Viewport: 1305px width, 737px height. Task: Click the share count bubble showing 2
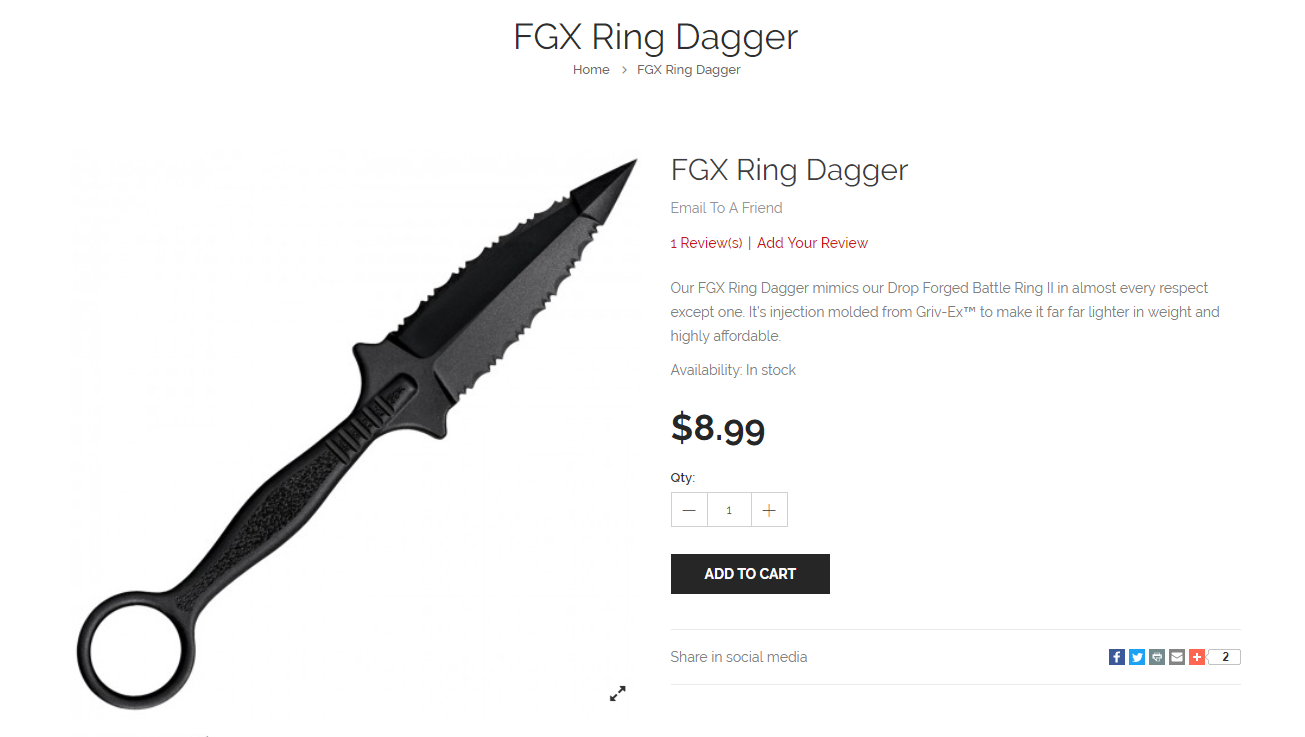(1225, 657)
